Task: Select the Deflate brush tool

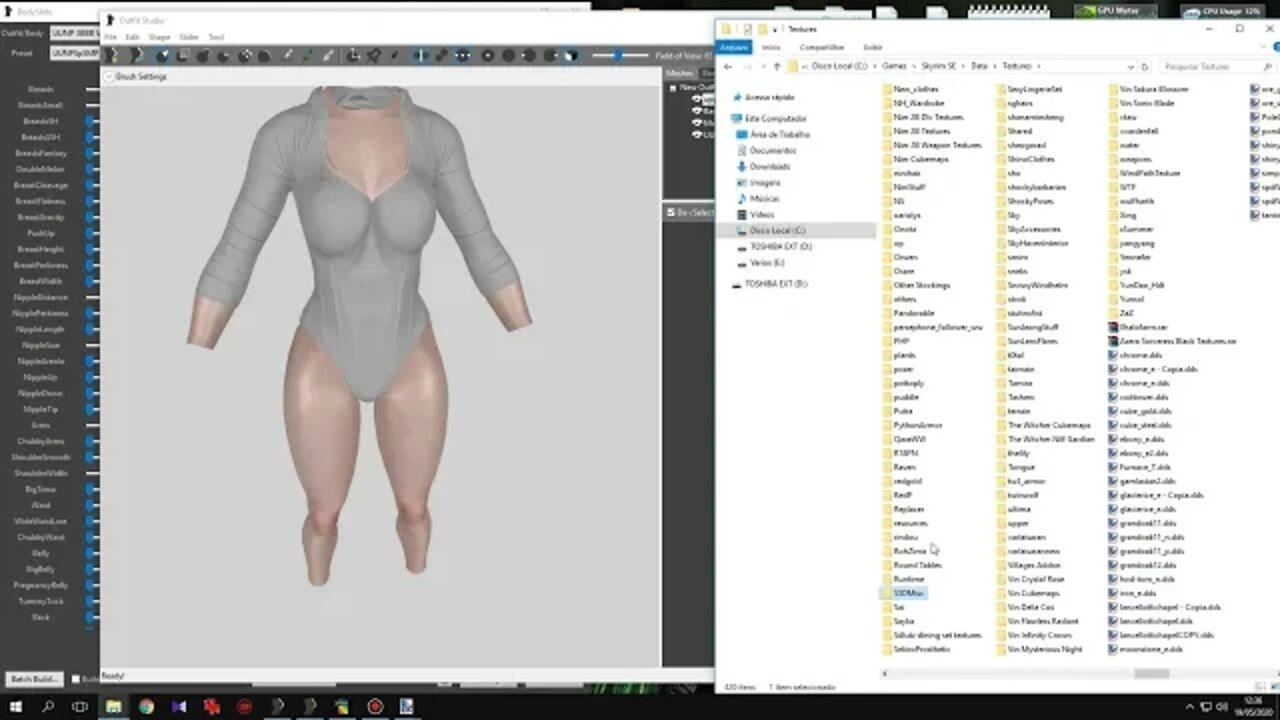Action: pos(223,56)
